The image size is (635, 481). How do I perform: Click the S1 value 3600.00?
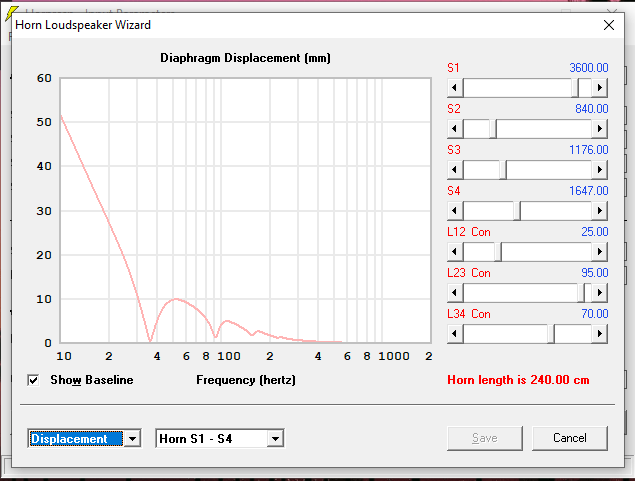589,68
